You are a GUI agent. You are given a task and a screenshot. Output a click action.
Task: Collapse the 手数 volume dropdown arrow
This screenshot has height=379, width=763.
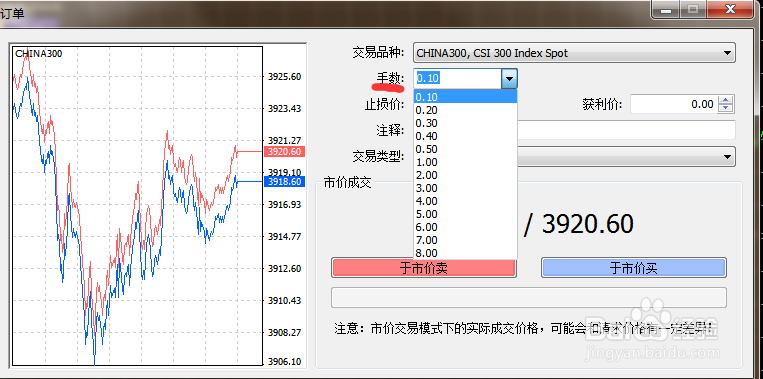[x=509, y=78]
